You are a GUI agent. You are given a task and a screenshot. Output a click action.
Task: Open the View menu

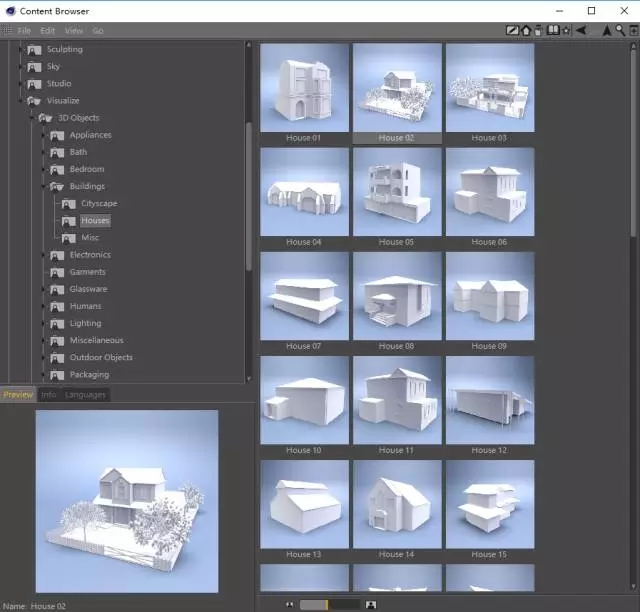coord(74,31)
